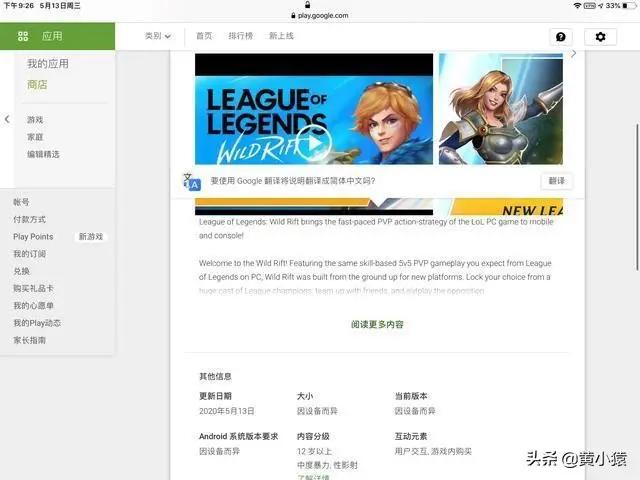Open the 新上线 new releases tab
The image size is (640, 480).
tap(281, 36)
